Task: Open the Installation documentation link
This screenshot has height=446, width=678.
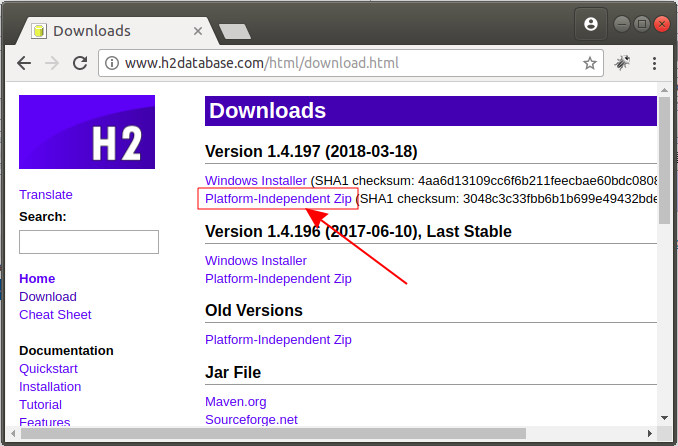Action: pos(50,387)
